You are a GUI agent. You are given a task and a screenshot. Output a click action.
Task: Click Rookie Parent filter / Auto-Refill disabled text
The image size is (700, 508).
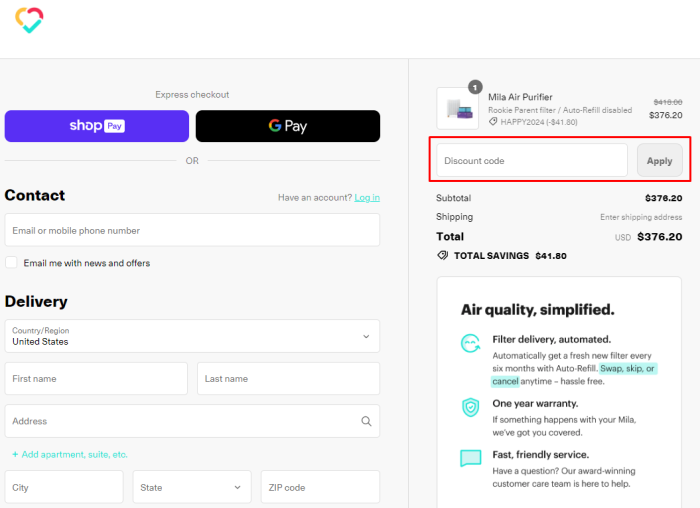point(560,110)
